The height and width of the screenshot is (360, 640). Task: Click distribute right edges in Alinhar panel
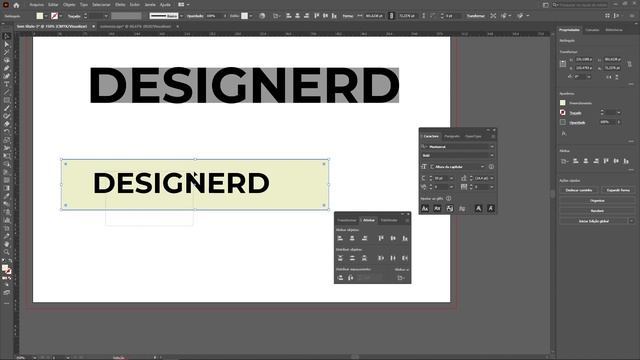pyautogui.click(x=405, y=258)
